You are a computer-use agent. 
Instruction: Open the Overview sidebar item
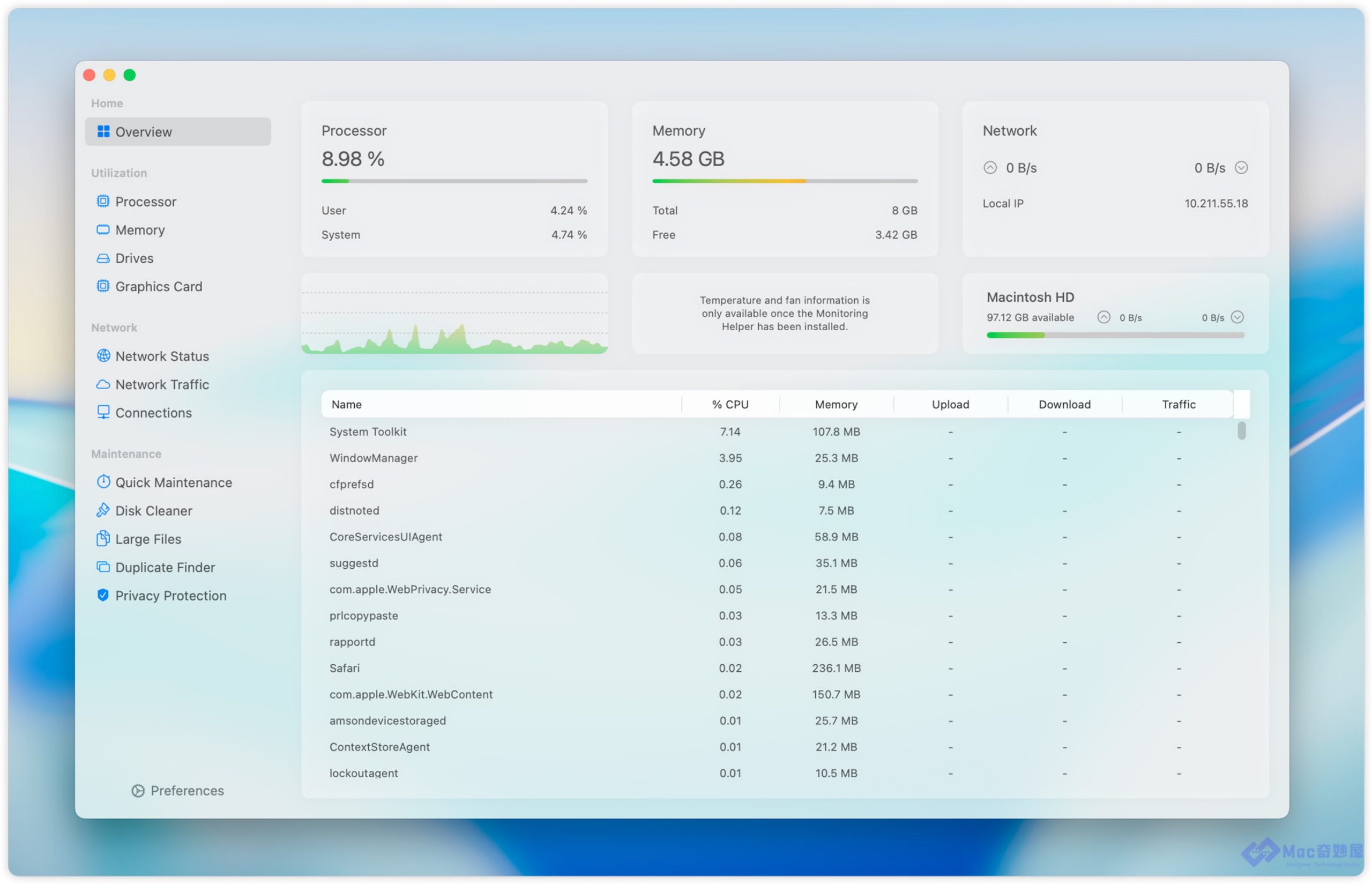(x=177, y=132)
